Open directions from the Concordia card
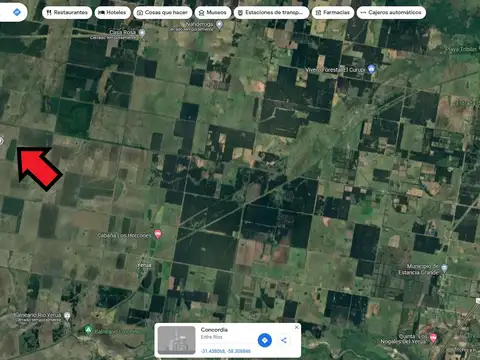This screenshot has width=480, height=360. [265, 340]
